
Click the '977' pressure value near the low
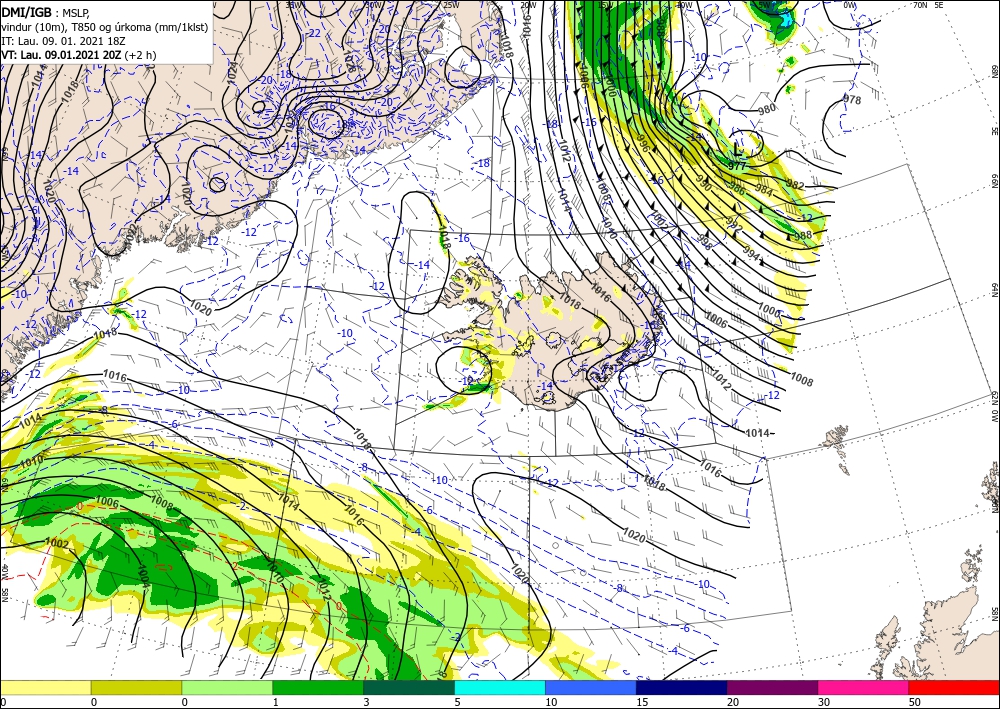[x=737, y=166]
